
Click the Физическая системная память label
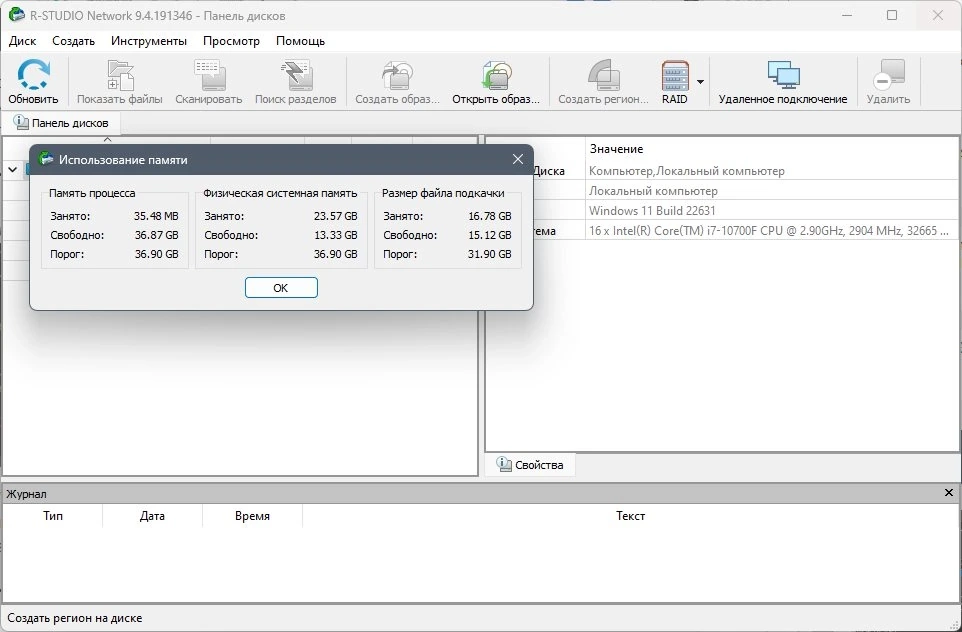(280, 193)
